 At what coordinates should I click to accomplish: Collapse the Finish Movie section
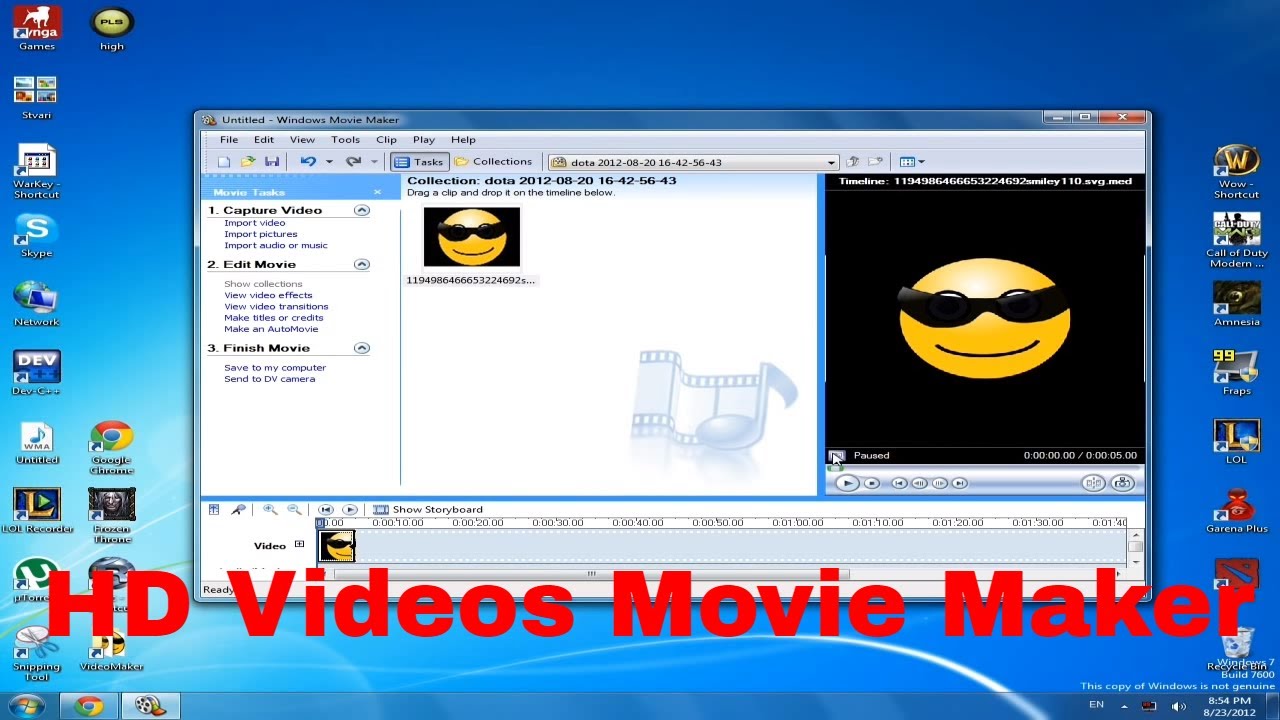pyautogui.click(x=362, y=348)
